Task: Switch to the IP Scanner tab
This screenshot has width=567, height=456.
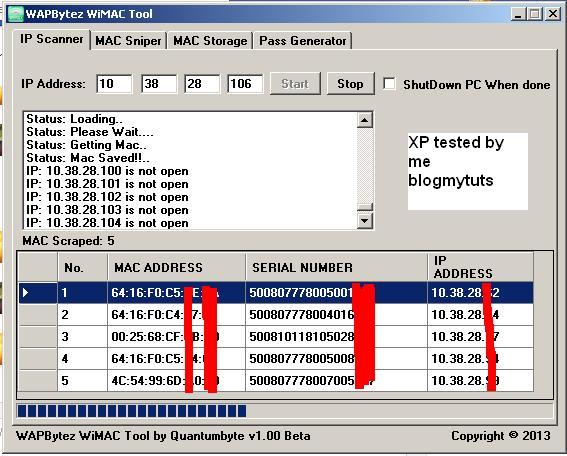Action: [x=51, y=39]
